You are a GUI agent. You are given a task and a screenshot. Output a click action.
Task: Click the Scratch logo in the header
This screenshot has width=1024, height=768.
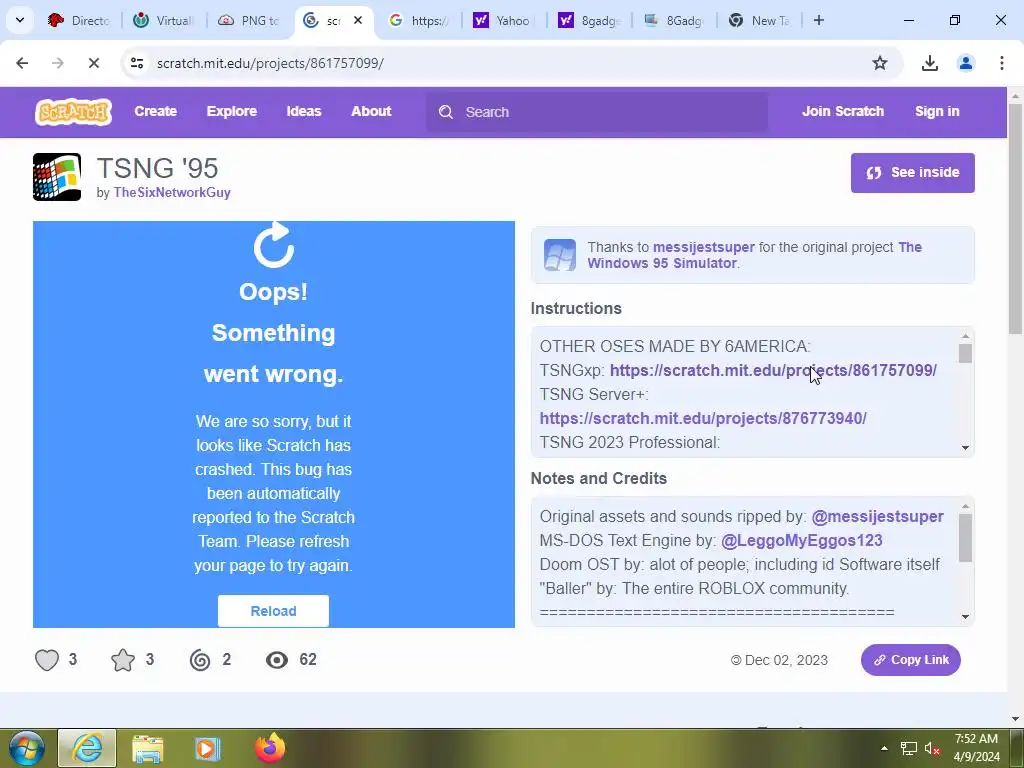[73, 112]
